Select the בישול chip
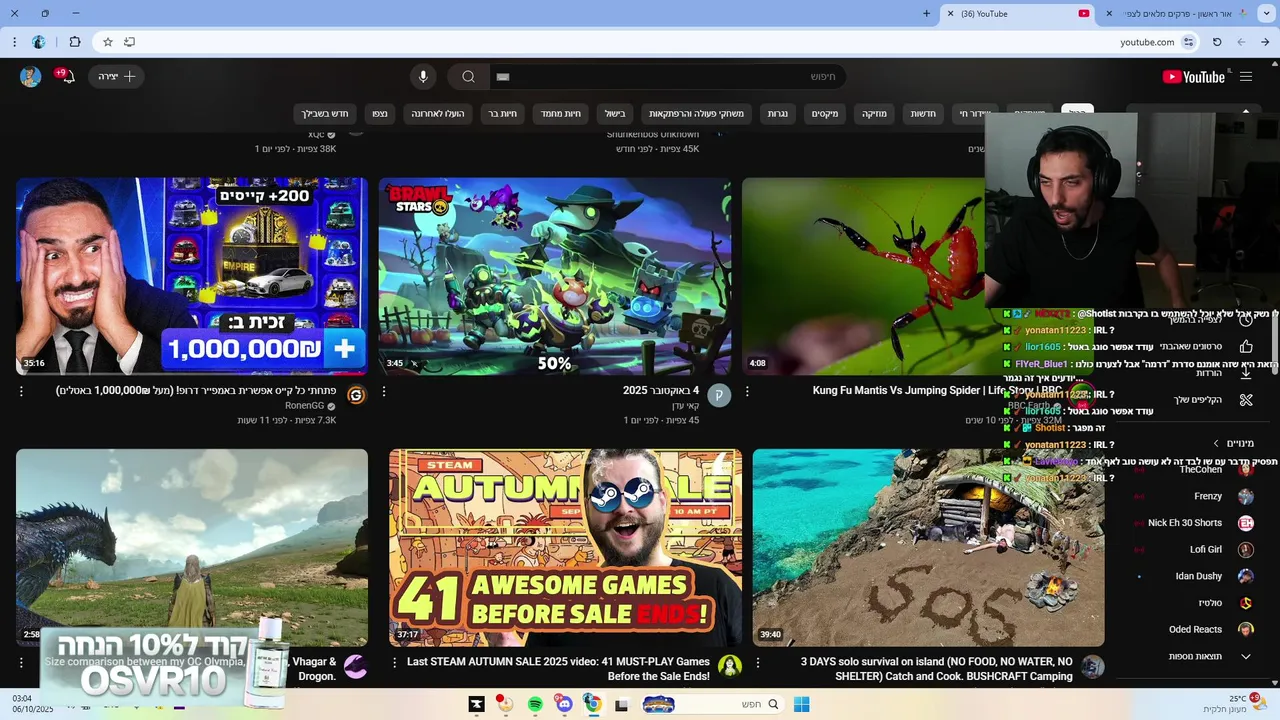1280x720 pixels. pyautogui.click(x=615, y=114)
